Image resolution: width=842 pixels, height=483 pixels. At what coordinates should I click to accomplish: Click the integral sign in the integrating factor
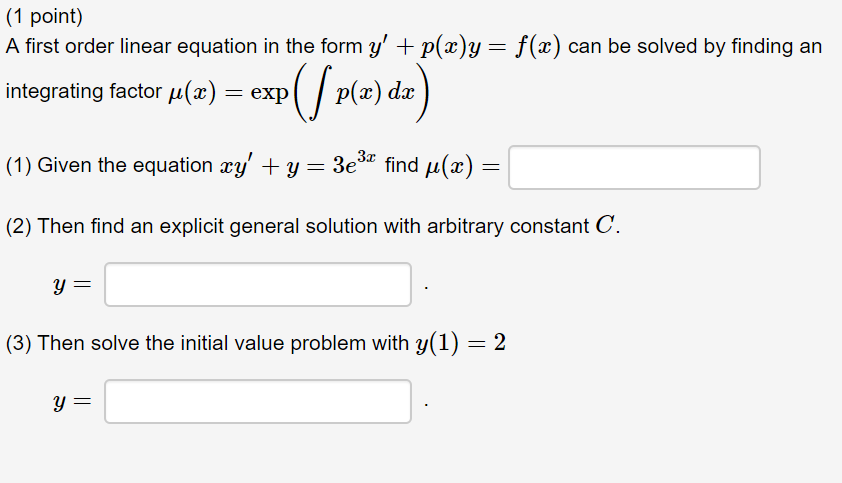(x=320, y=93)
